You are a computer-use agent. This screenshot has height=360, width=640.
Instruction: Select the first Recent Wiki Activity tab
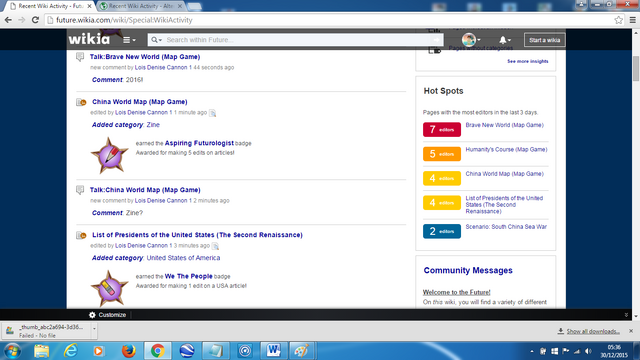coord(51,6)
